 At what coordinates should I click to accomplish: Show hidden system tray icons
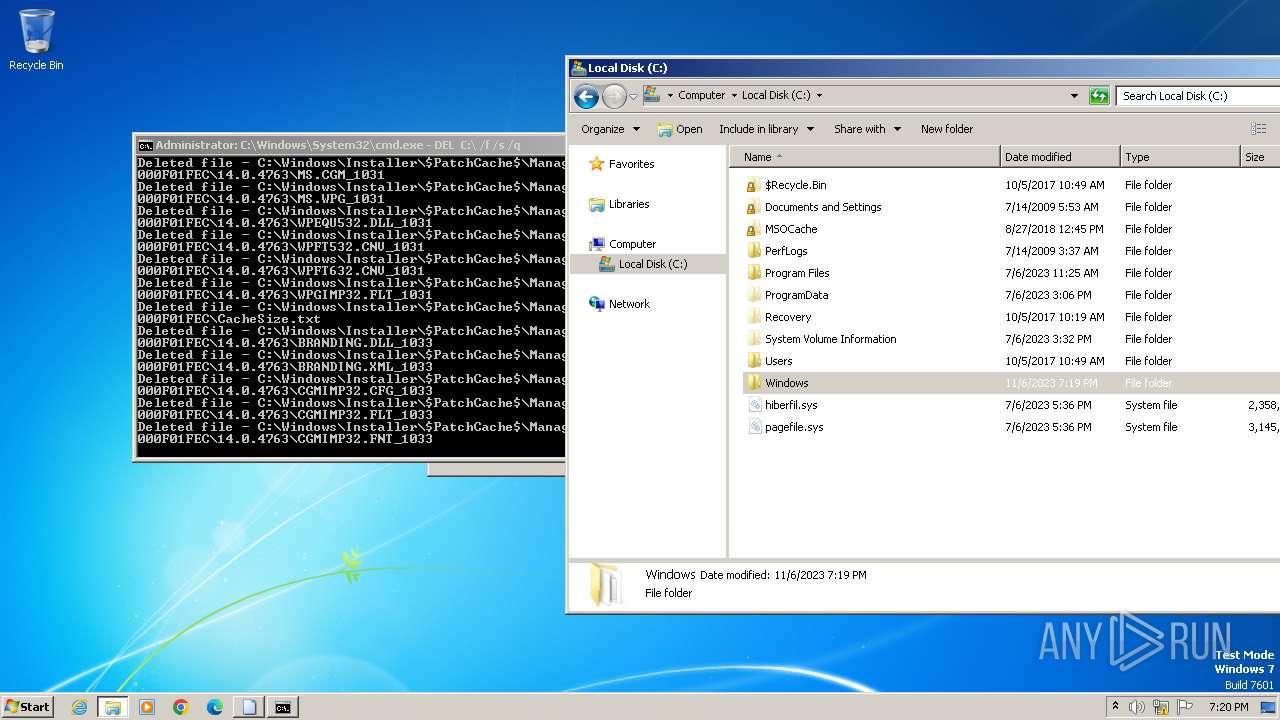1115,707
